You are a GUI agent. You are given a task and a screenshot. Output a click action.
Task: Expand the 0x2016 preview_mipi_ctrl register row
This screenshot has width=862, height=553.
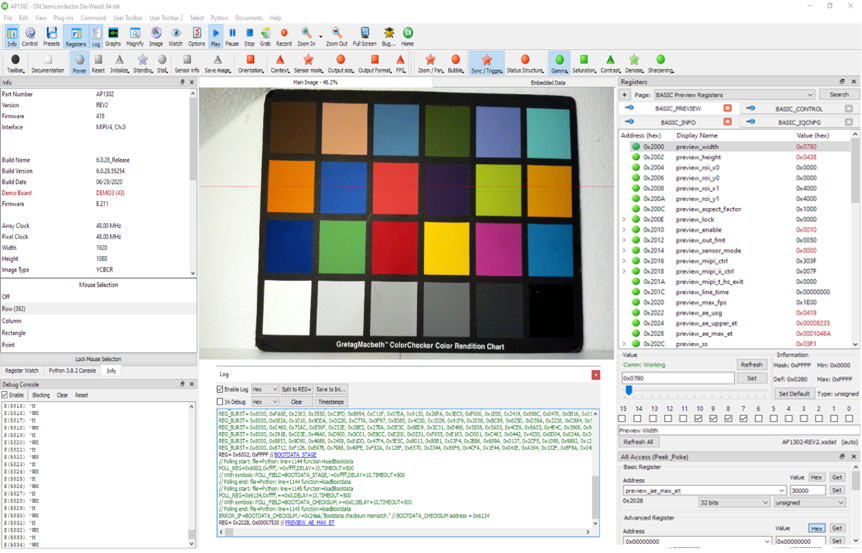pyautogui.click(x=624, y=261)
